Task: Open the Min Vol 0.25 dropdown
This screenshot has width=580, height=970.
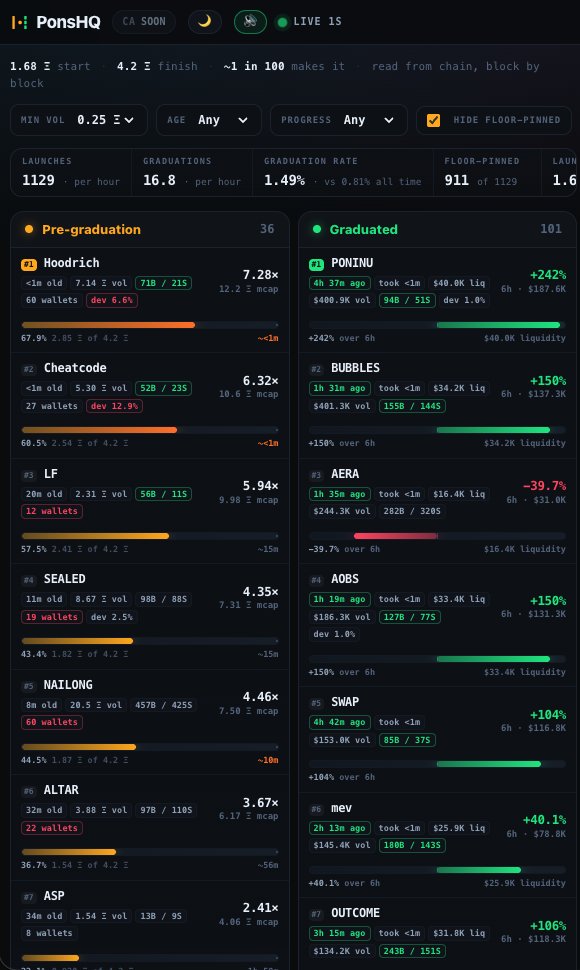Action: [x=79, y=120]
